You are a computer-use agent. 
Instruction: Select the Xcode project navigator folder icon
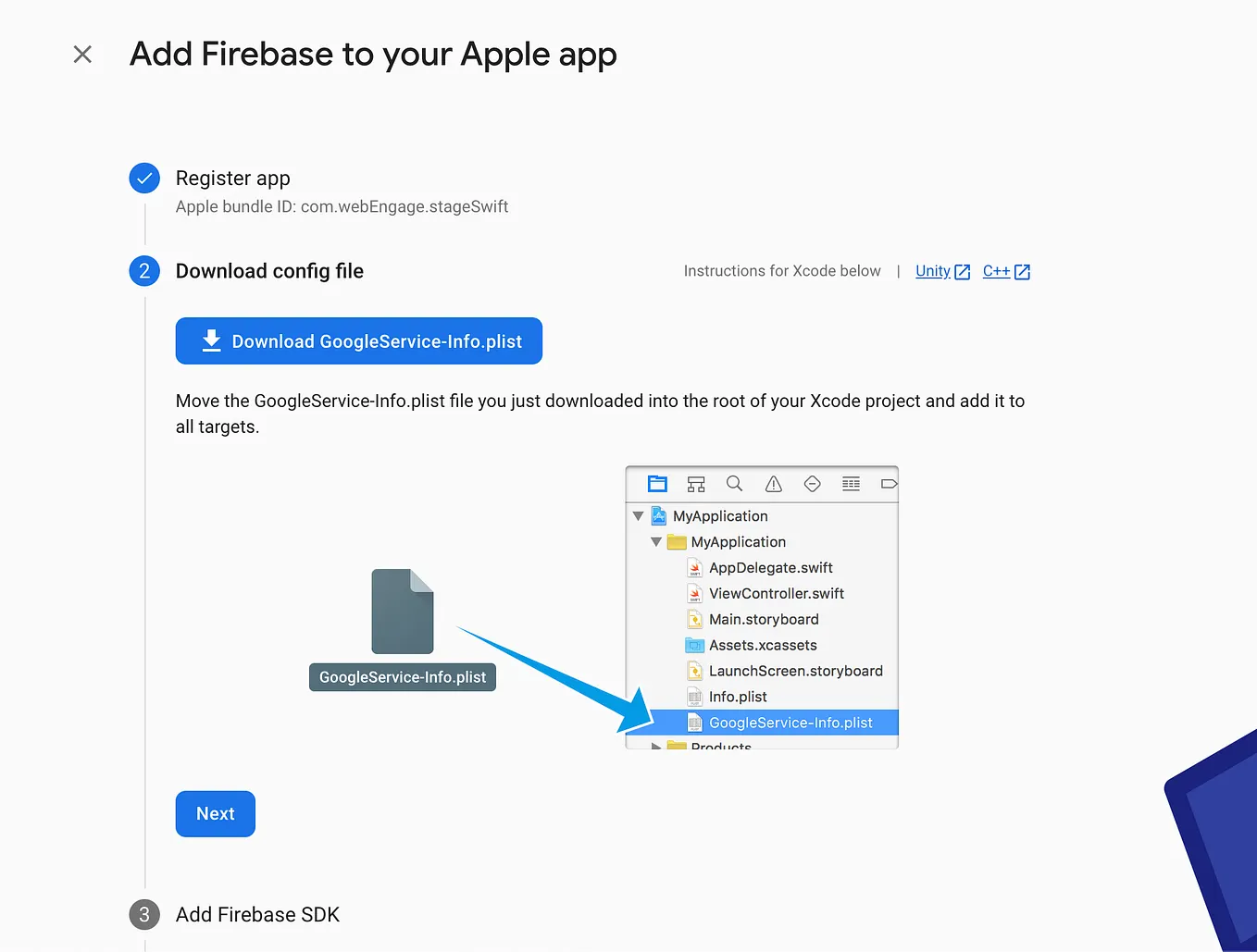(657, 484)
